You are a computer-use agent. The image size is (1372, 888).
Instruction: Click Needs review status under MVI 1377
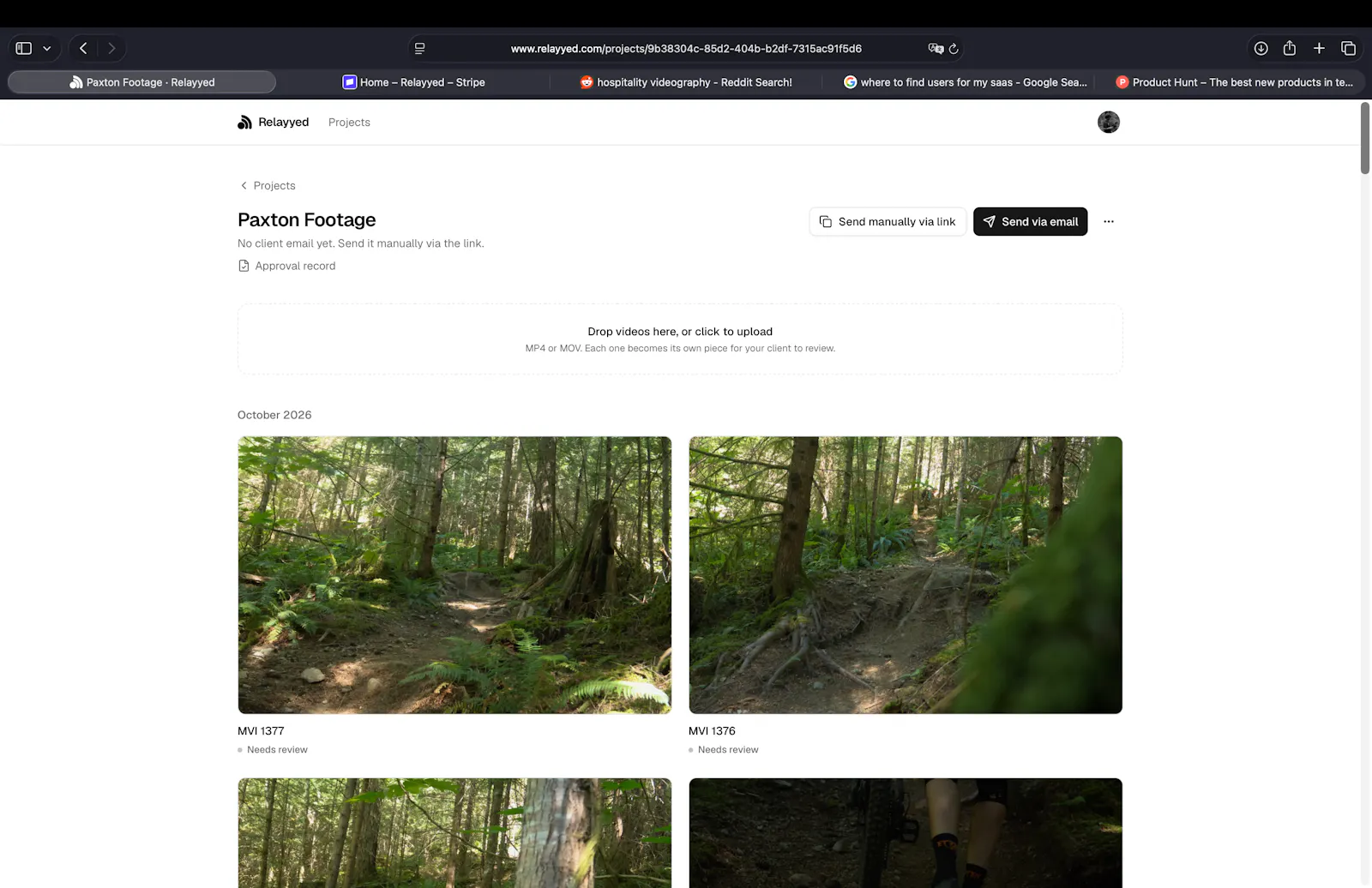click(x=273, y=750)
